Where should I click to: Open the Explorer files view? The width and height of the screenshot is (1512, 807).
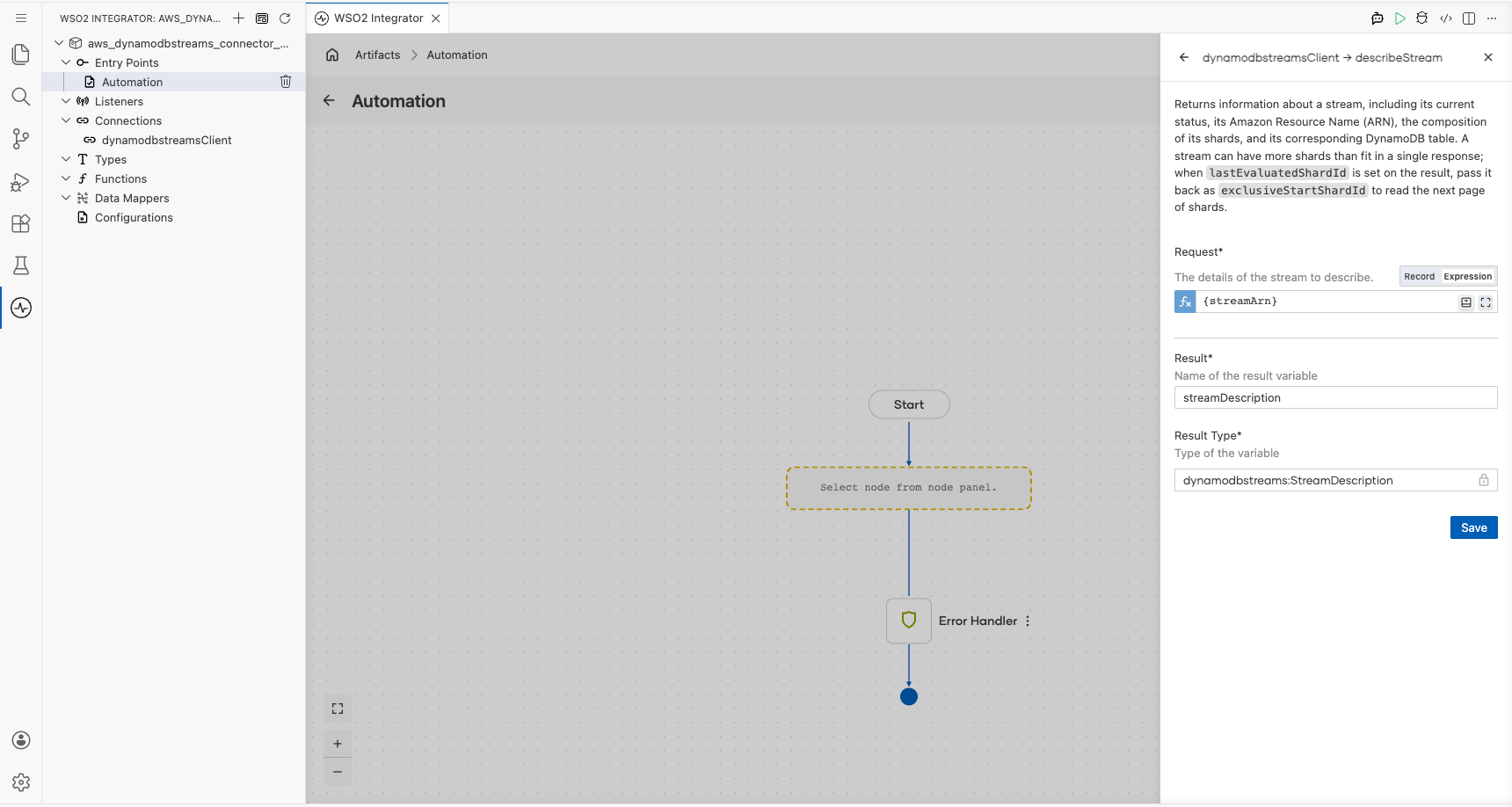tap(21, 55)
